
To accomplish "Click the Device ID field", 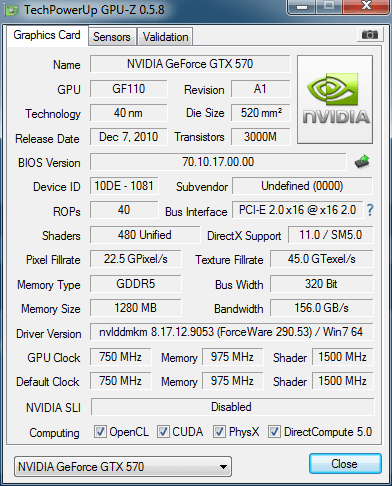I will (x=124, y=186).
